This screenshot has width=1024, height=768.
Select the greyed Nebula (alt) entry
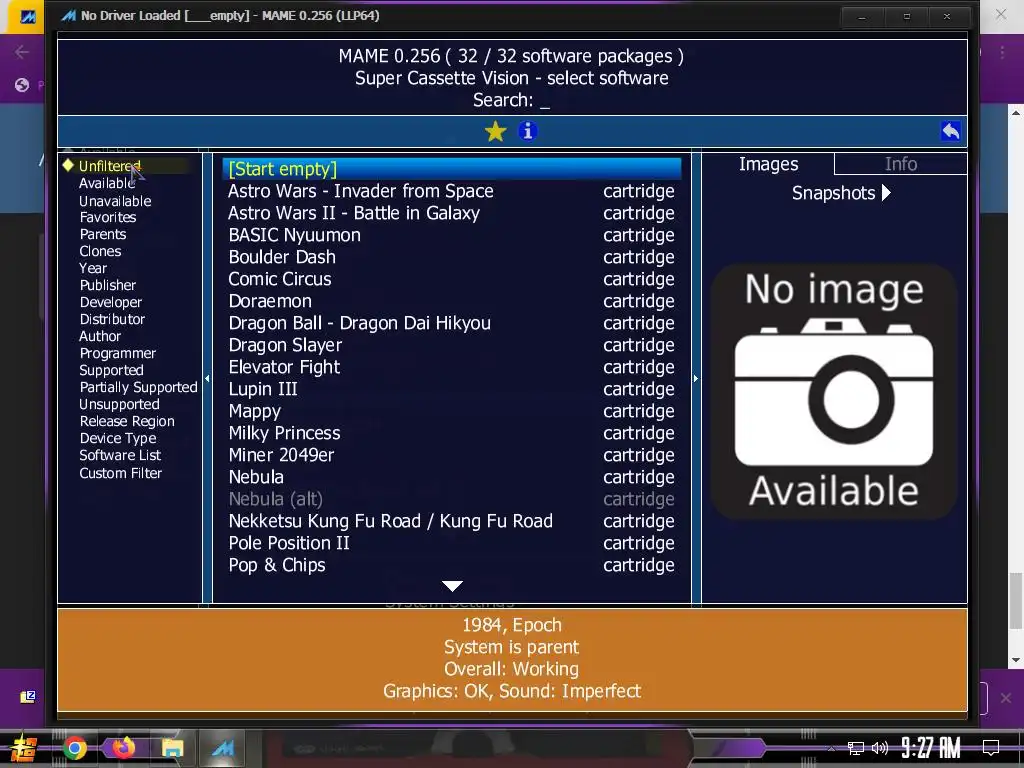(452, 500)
